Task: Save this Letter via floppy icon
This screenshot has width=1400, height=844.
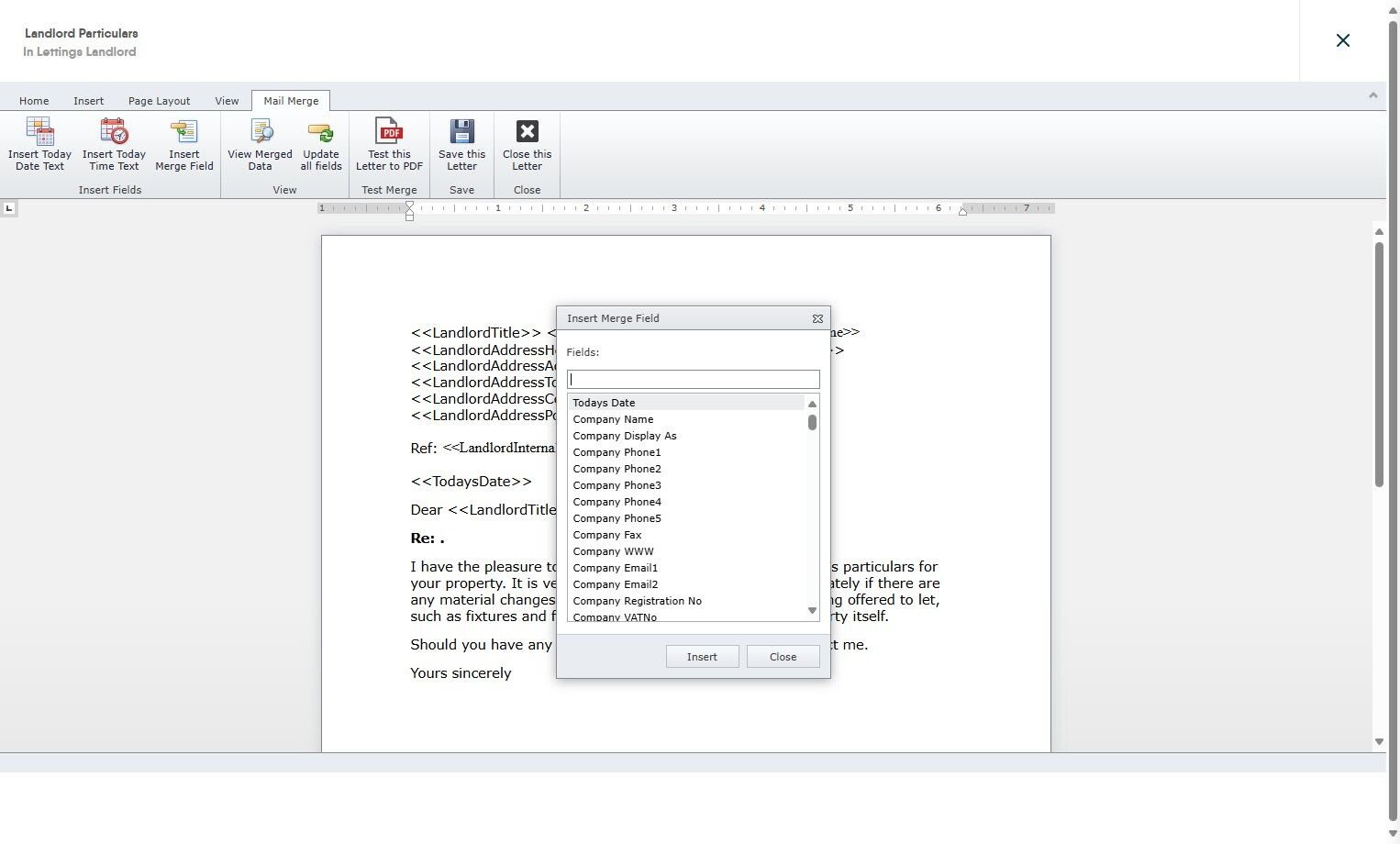Action: pos(461,132)
